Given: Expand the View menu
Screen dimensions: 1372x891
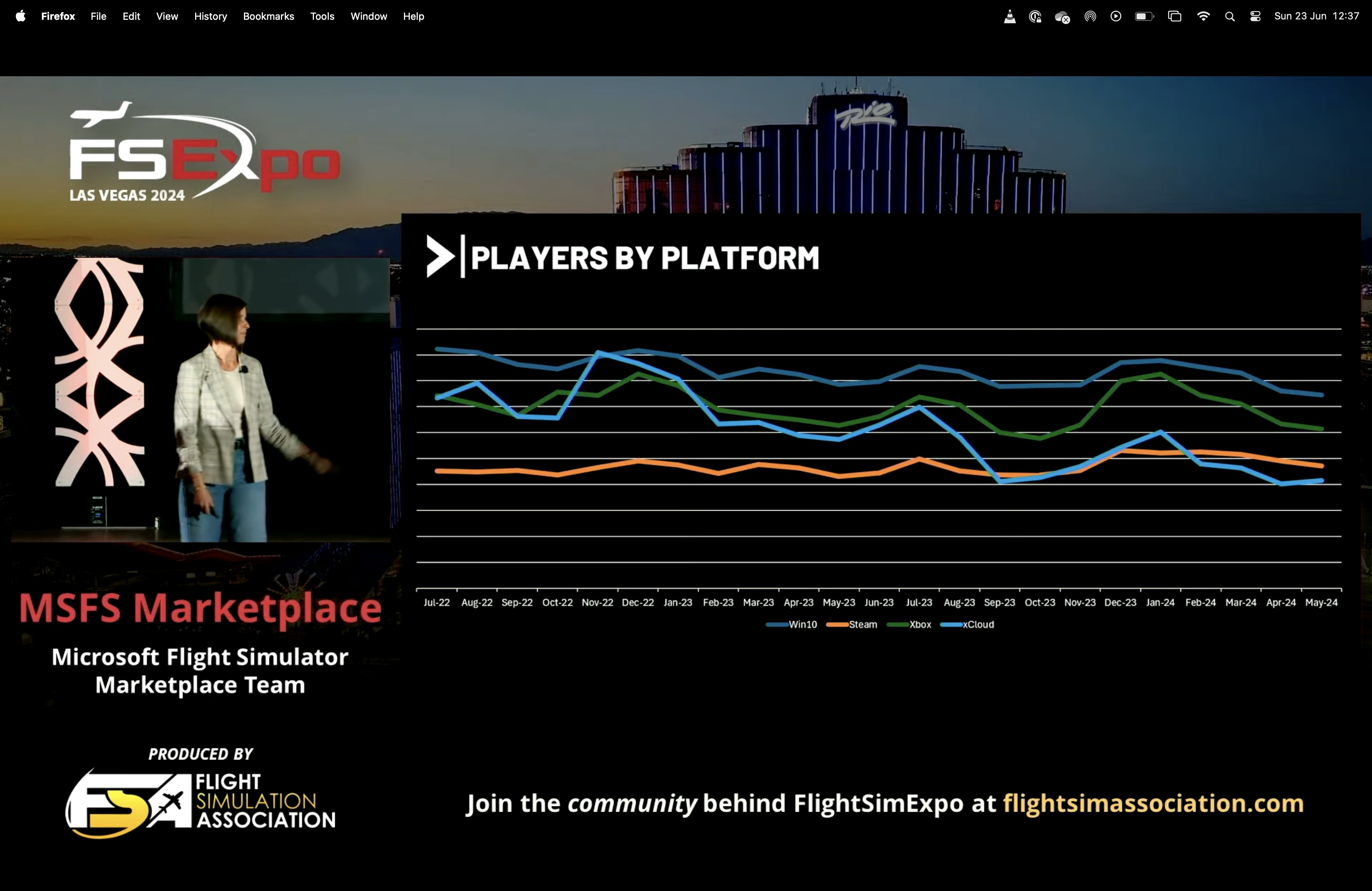Looking at the screenshot, I should 167,16.
